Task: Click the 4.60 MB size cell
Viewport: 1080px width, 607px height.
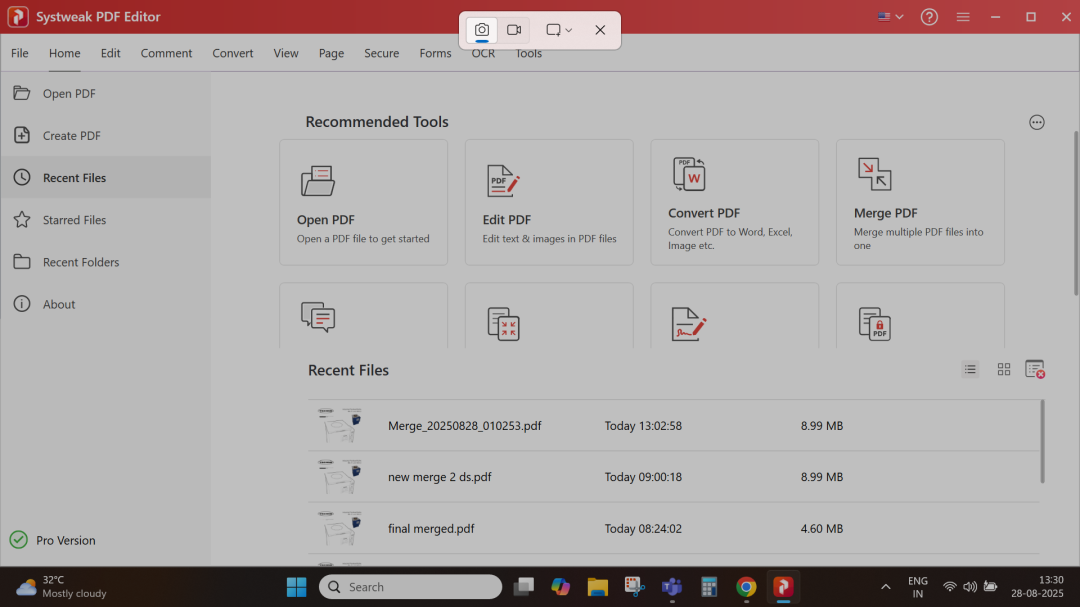Action: click(822, 528)
